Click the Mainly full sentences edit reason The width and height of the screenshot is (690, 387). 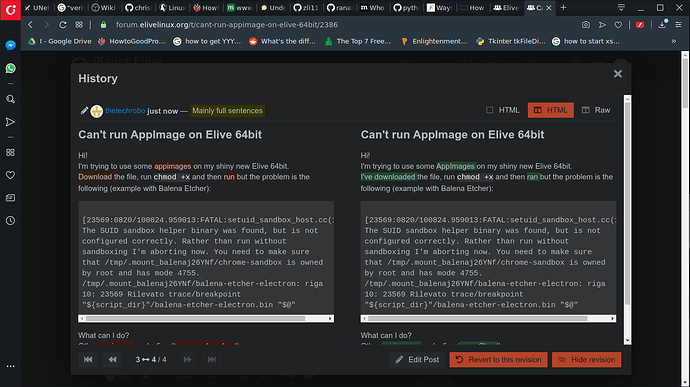(x=227, y=111)
